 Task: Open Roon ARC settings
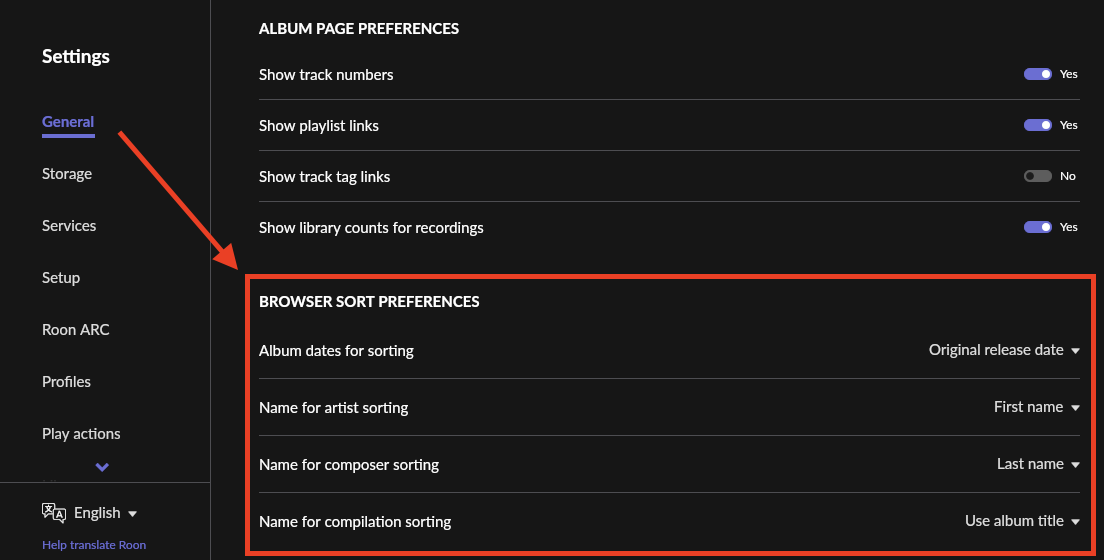(x=75, y=330)
